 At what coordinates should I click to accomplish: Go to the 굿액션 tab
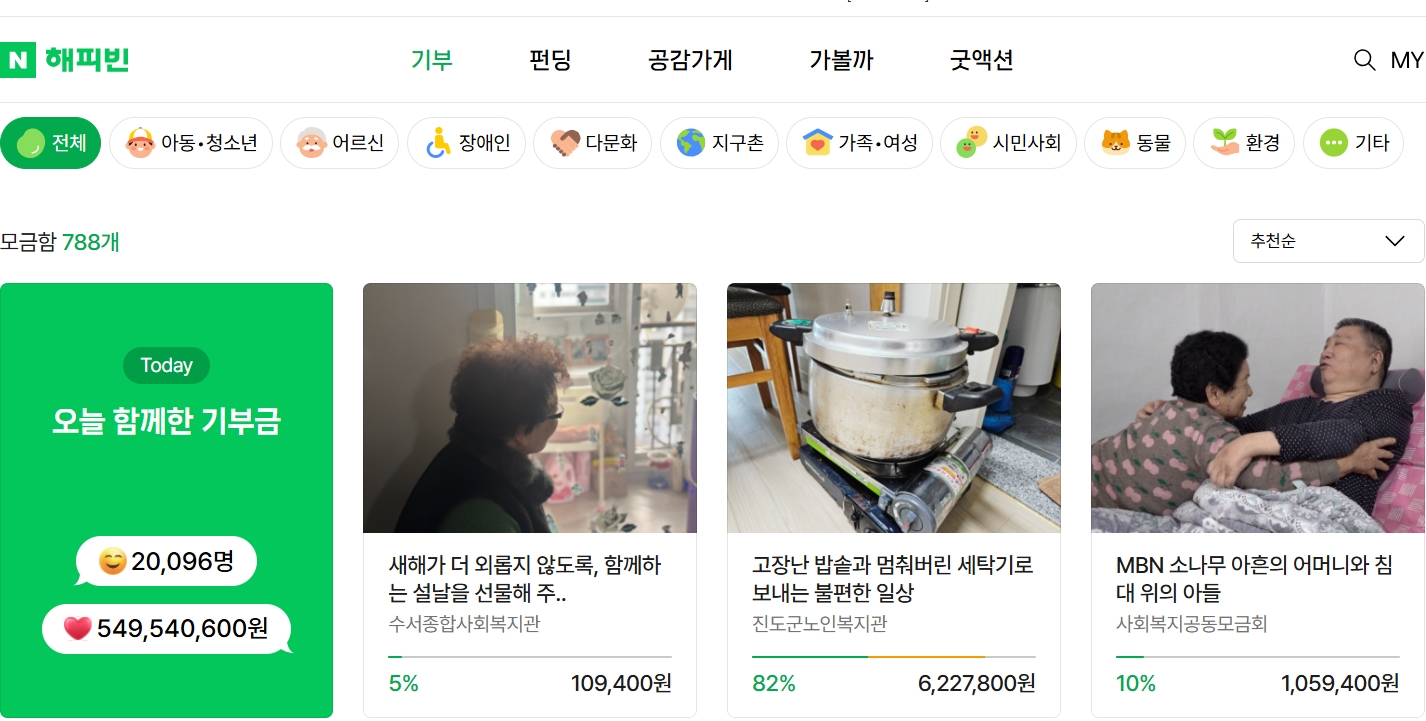click(982, 60)
